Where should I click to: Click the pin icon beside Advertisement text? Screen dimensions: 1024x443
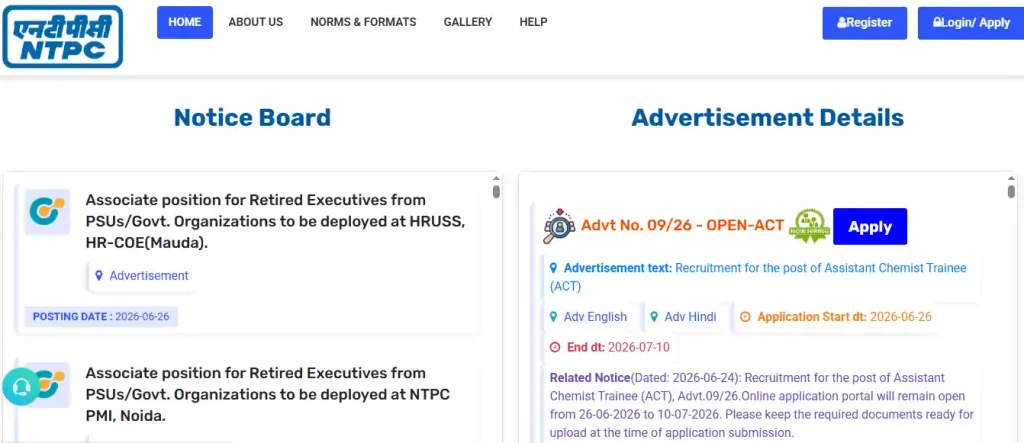[553, 268]
